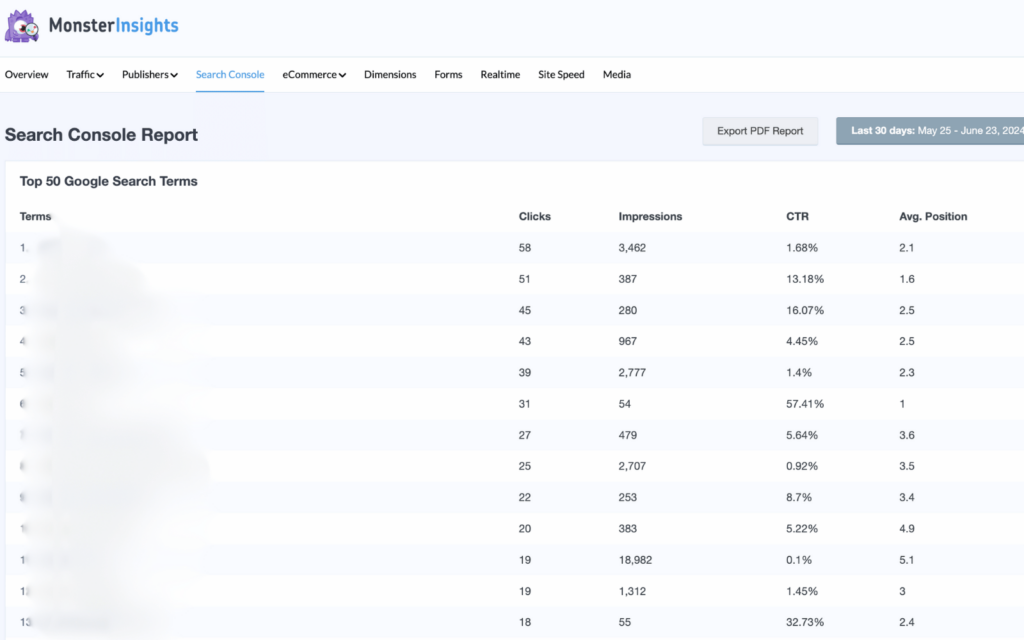Click the Export PDF Report button
This screenshot has width=1024, height=640.
pyautogui.click(x=760, y=130)
